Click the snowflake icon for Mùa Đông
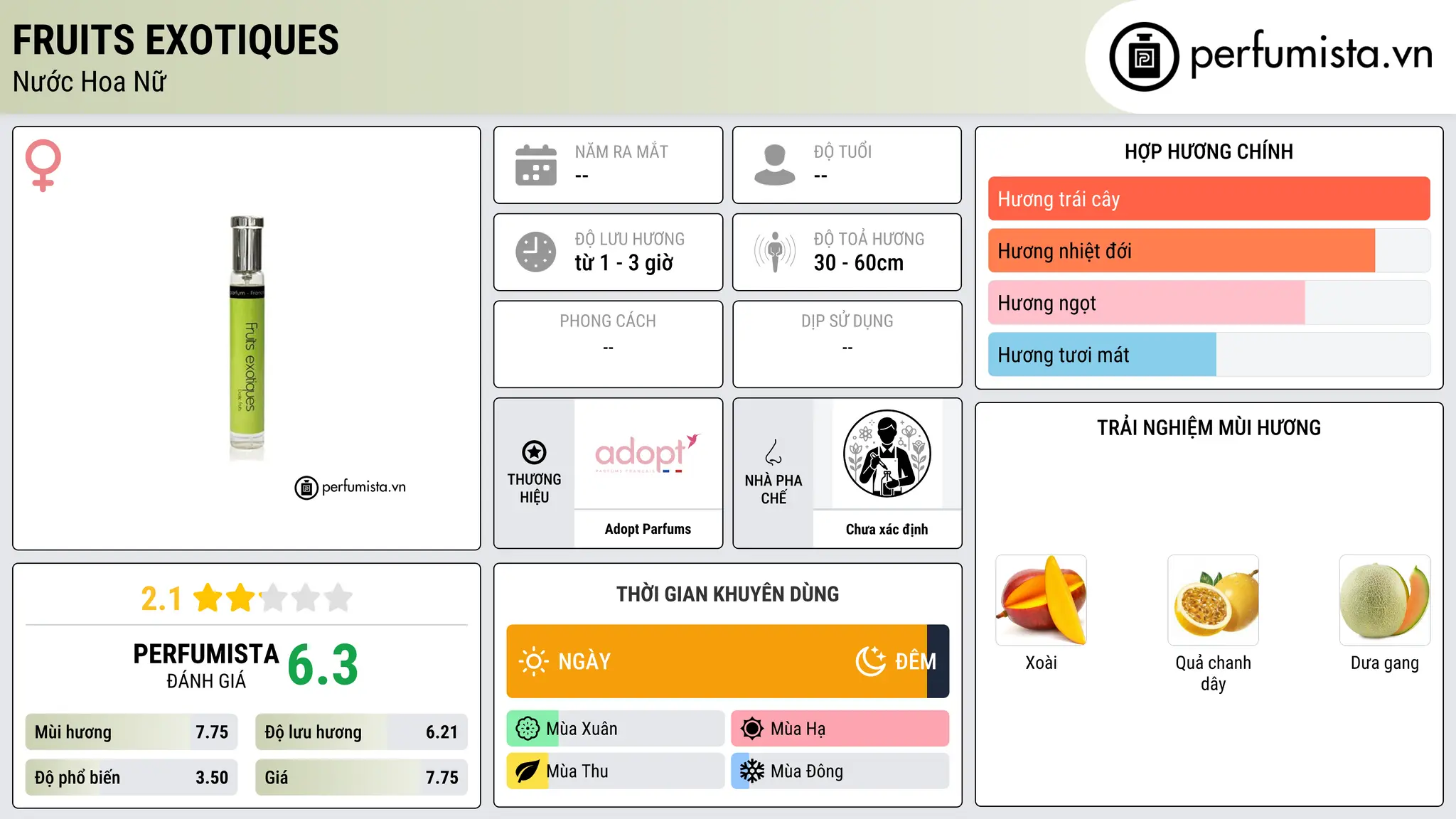This screenshot has height=819, width=1456. 752,771
